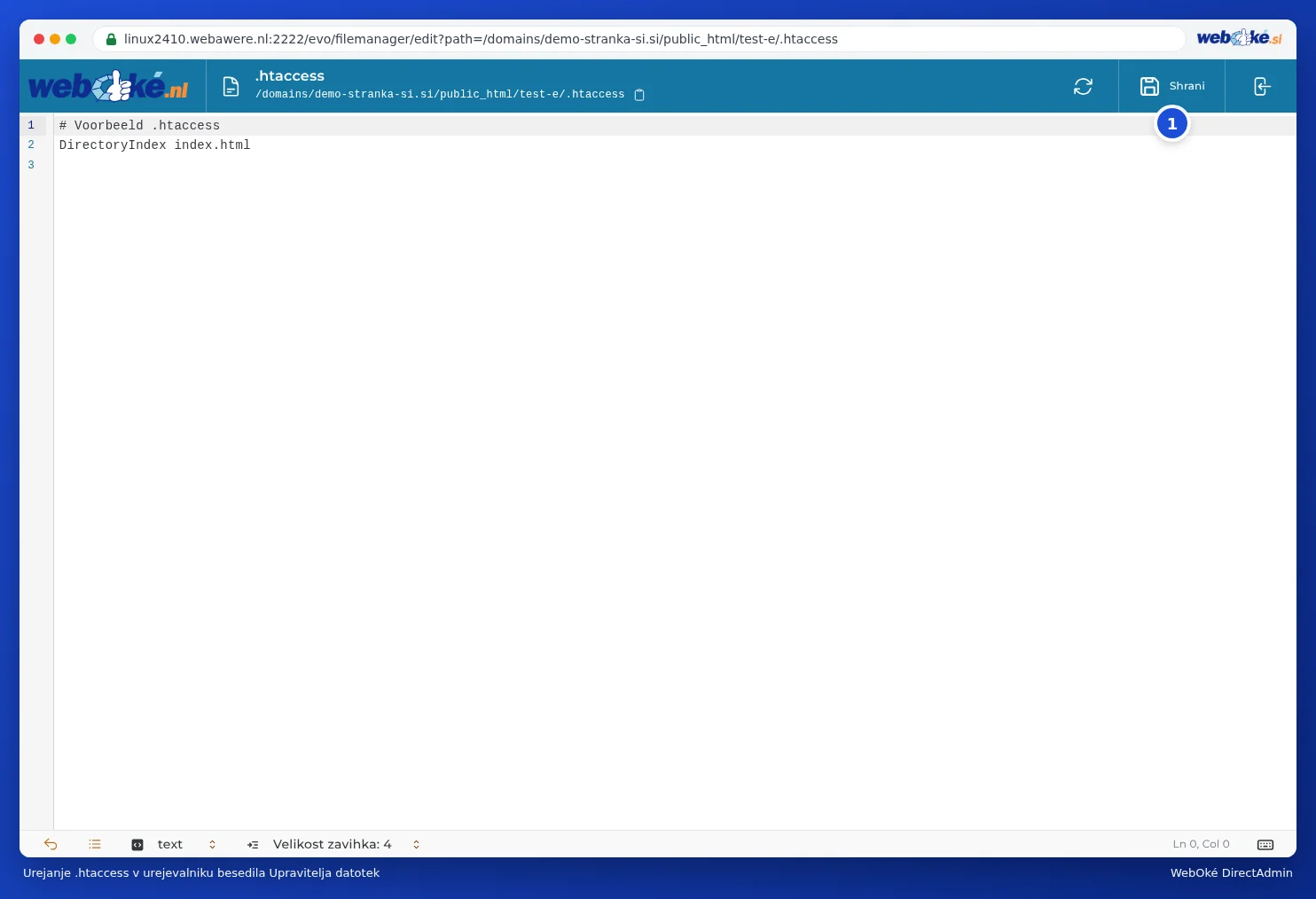The image size is (1316, 899).
Task: Click the browser address bar URL
Action: click(481, 39)
